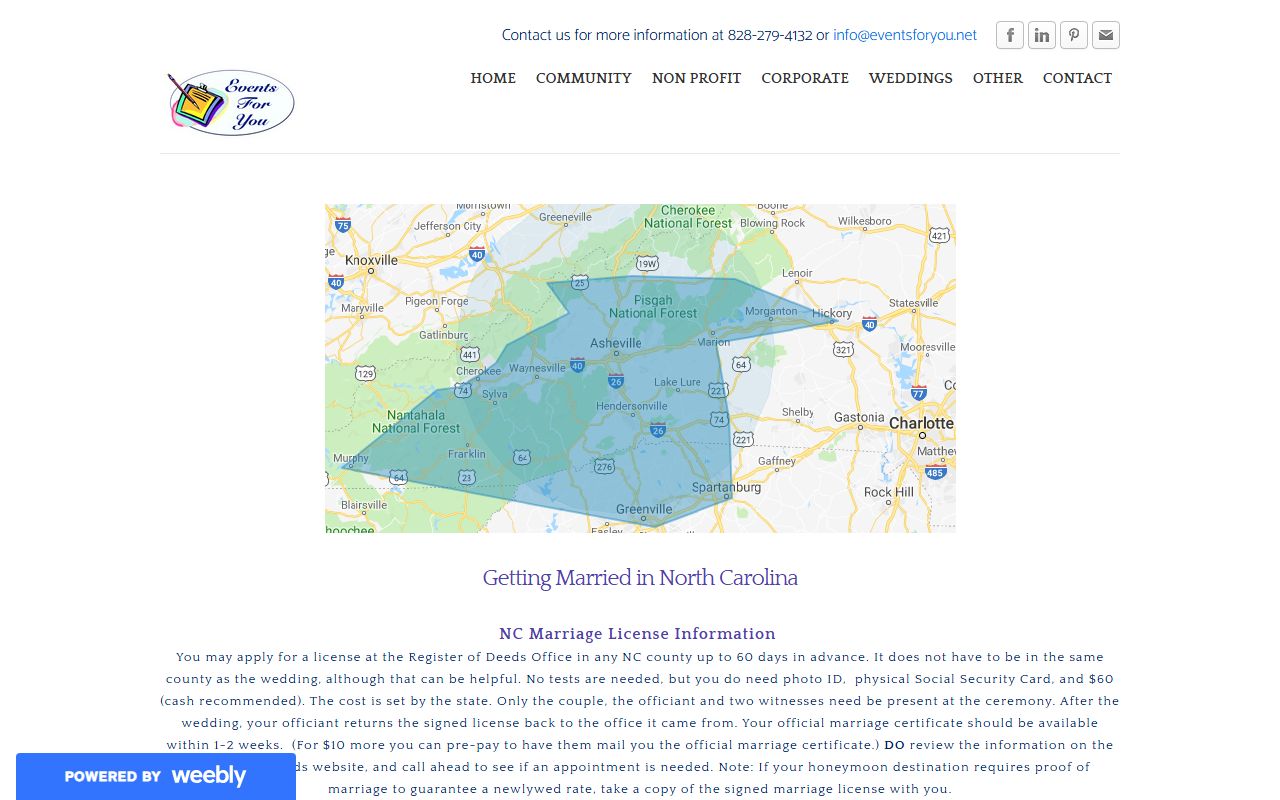Image resolution: width=1280 pixels, height=800 pixels.
Task: Open the CORPORATE menu item
Action: click(x=804, y=78)
